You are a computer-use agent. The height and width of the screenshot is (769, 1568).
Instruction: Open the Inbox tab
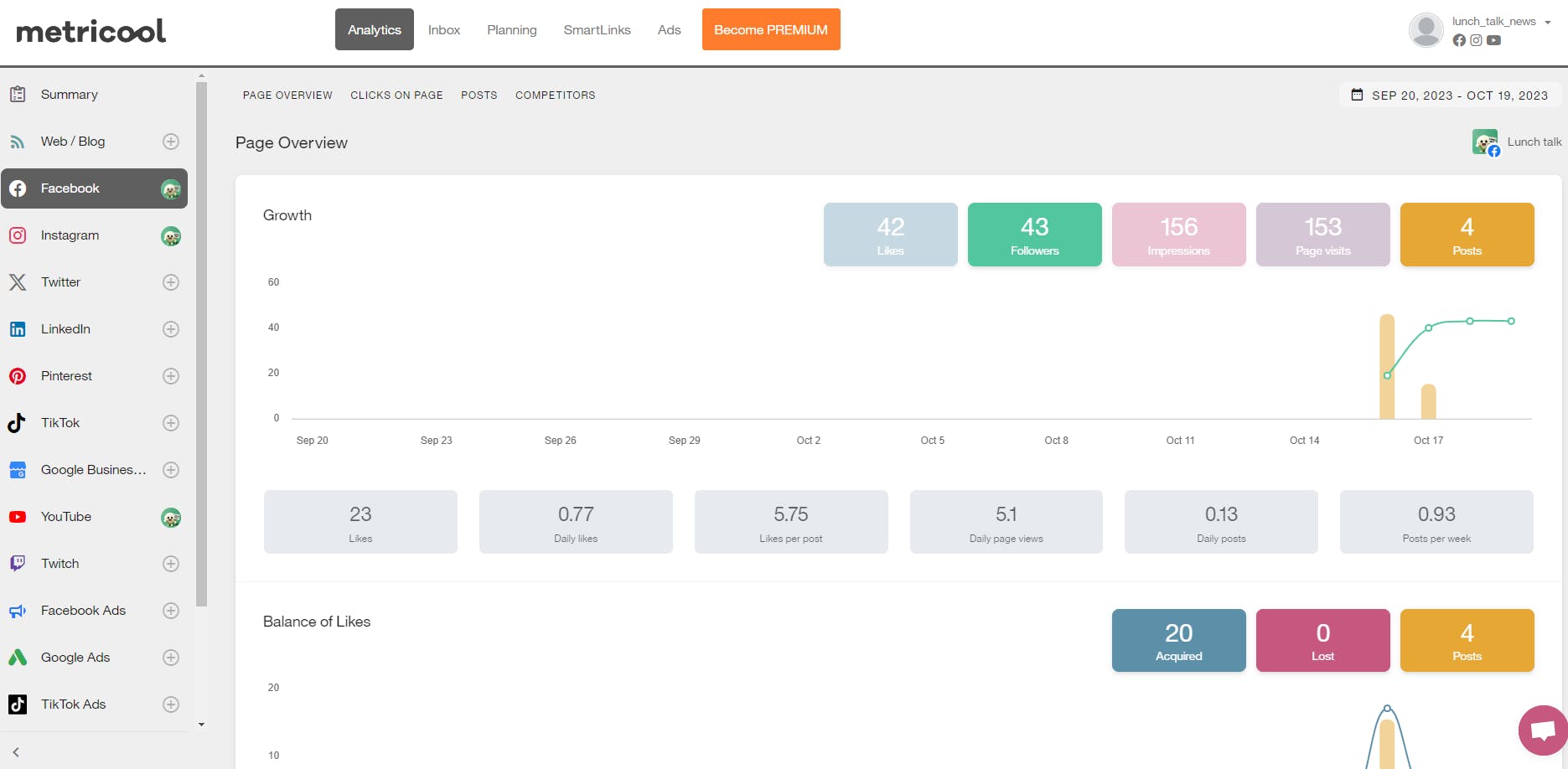444,29
